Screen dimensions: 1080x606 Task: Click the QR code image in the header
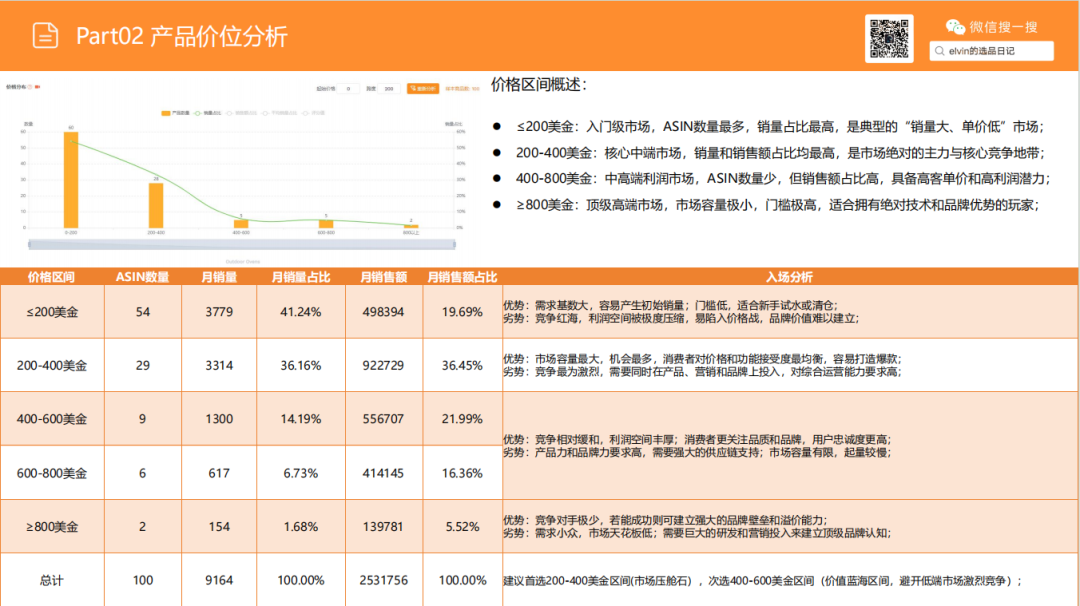(x=889, y=38)
